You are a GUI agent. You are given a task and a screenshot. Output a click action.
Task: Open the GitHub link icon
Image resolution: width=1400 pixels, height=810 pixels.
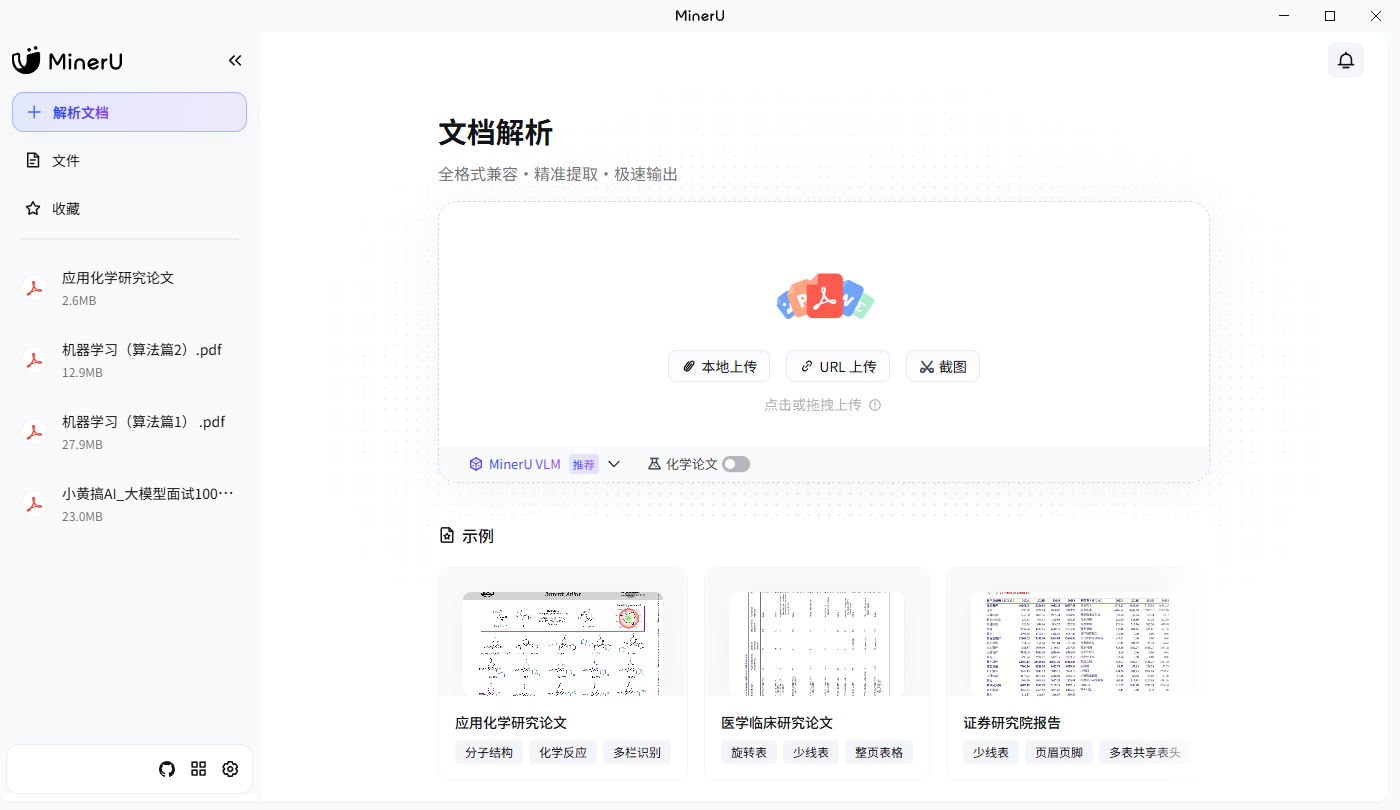167,769
